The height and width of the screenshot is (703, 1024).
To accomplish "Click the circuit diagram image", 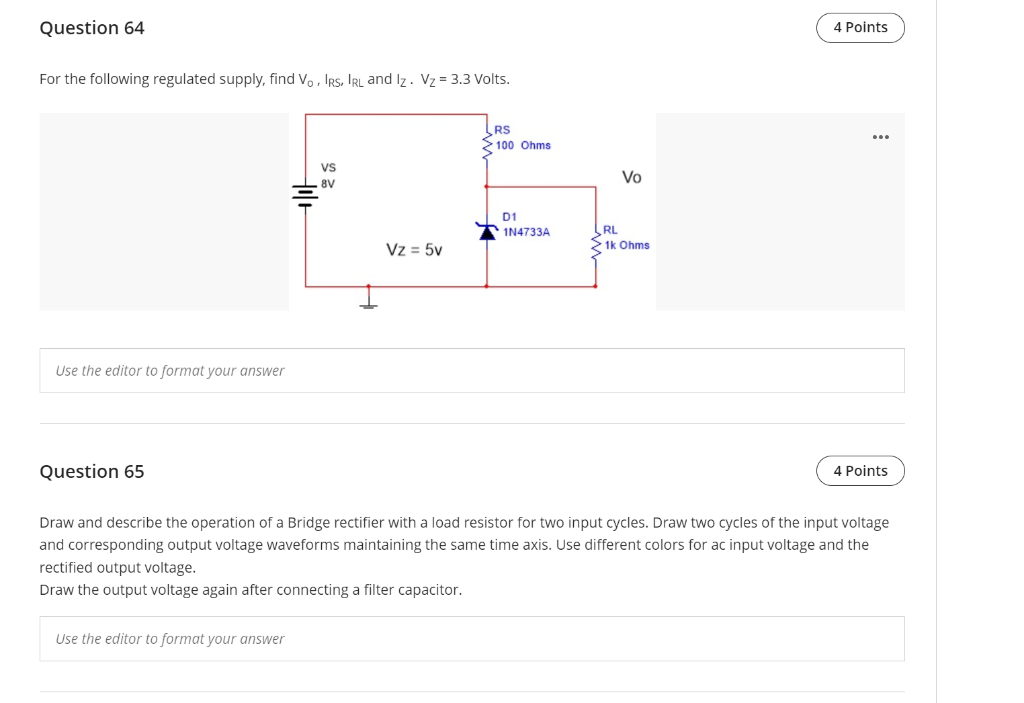I will point(470,210).
